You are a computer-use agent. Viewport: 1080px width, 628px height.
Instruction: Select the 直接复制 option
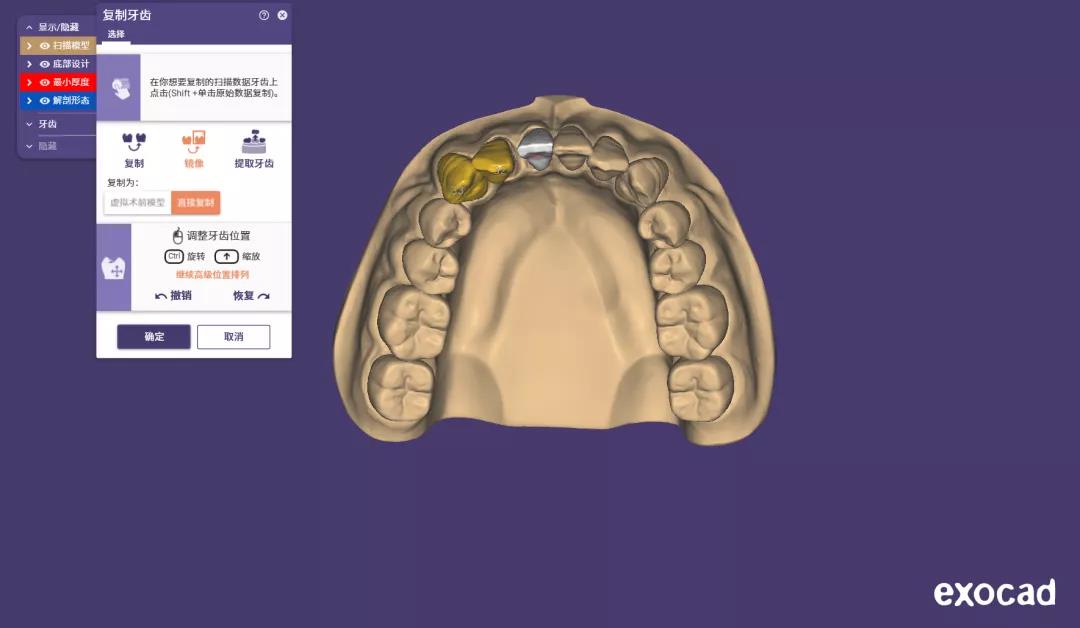click(x=196, y=202)
